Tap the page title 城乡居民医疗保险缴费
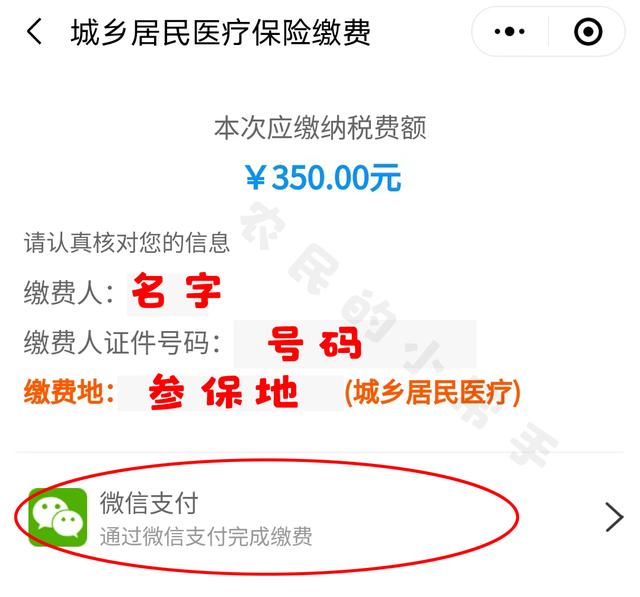Viewport: 640px width, 597px height. point(221,32)
